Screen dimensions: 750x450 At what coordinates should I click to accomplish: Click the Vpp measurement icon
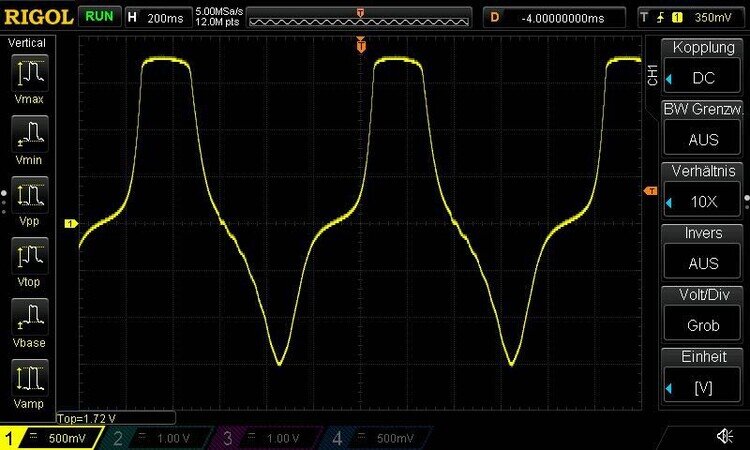point(32,195)
